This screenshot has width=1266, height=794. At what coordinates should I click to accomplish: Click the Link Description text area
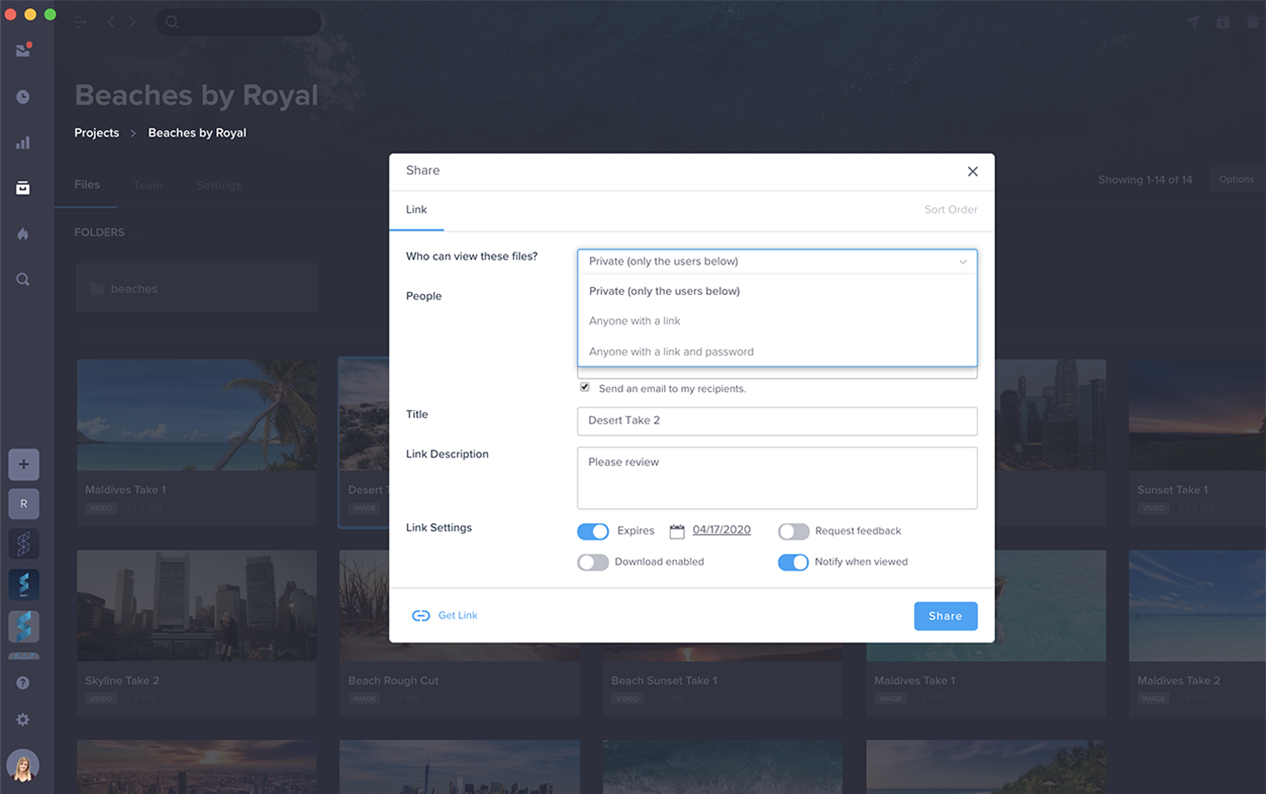coord(777,478)
